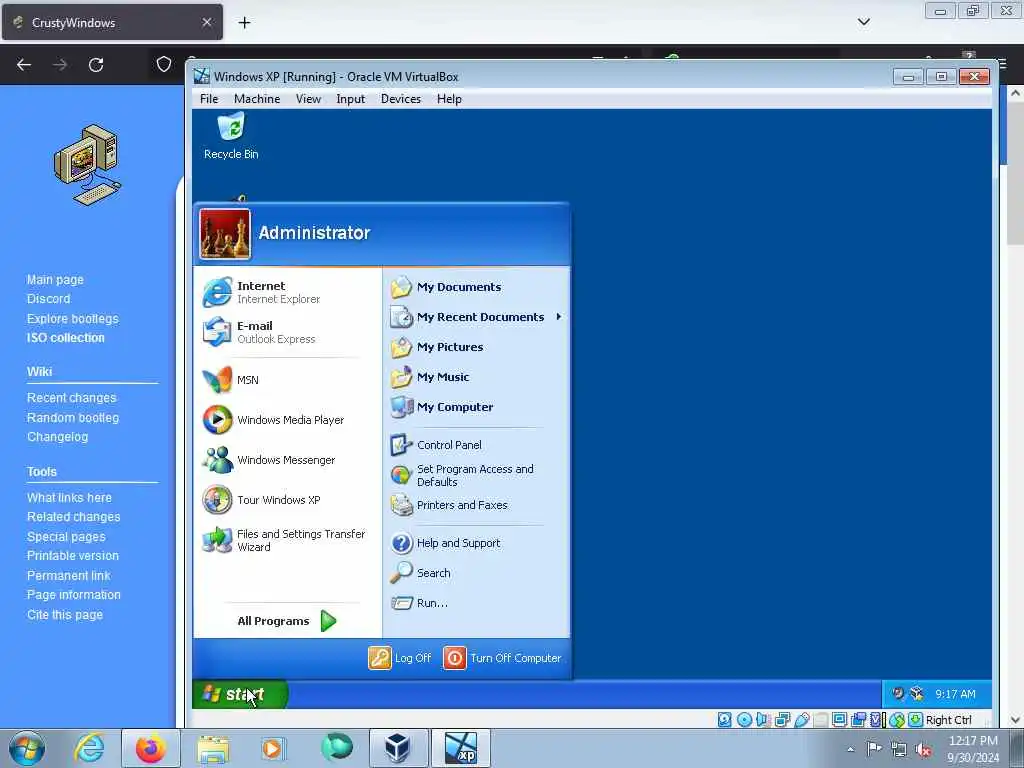
Task: Open the Recent changes link
Action: (x=71, y=398)
